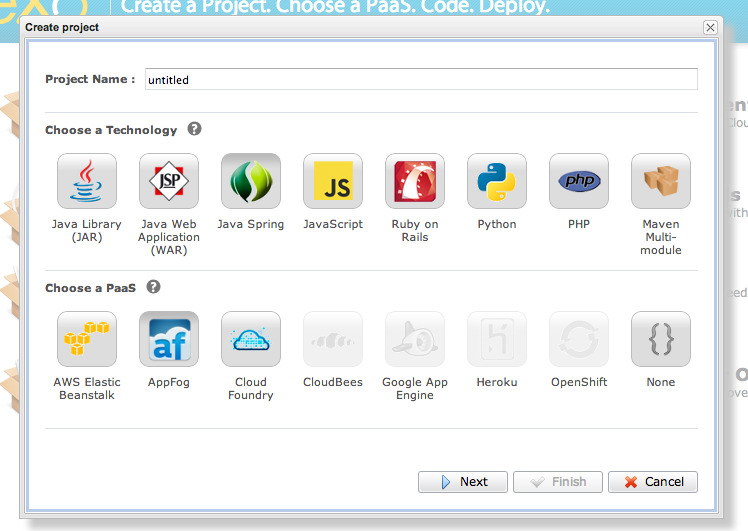Click the disabled OpenShift icon
Screen dimensions: 748x531
point(579,339)
